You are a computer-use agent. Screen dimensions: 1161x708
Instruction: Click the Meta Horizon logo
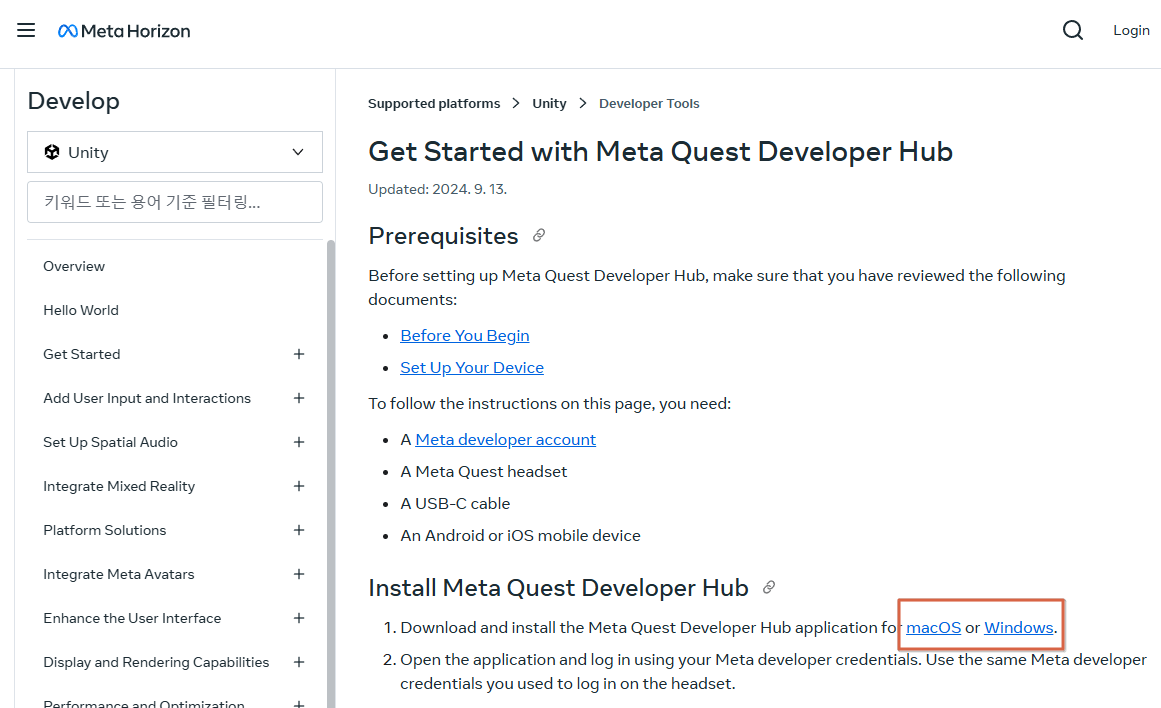[x=124, y=30]
